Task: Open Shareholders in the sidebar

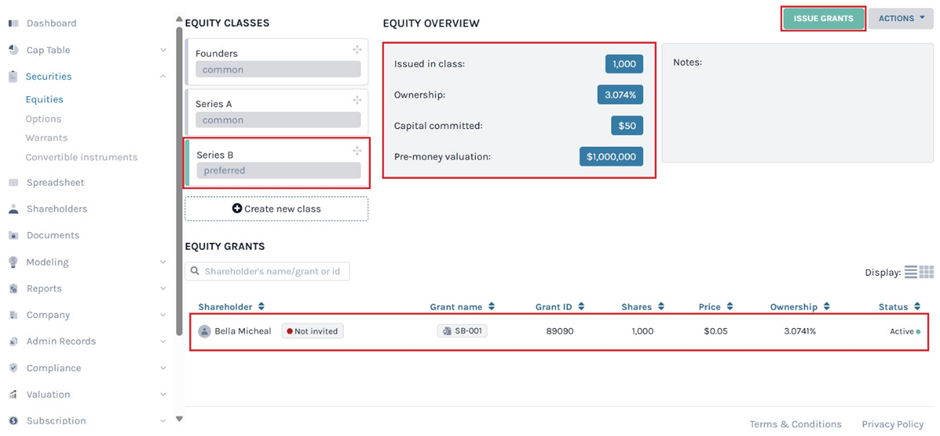Action: click(57, 209)
